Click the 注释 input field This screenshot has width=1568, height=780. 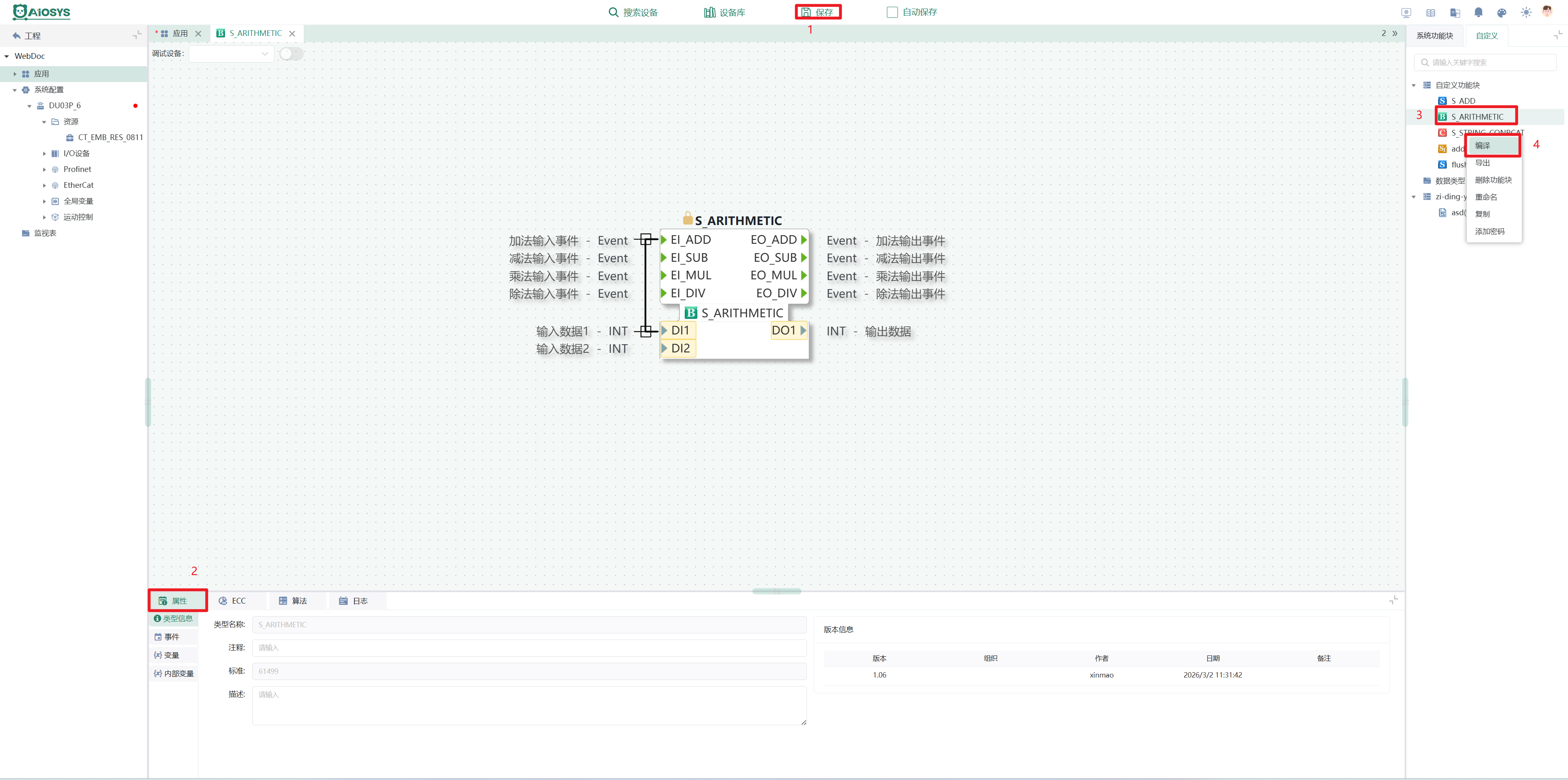529,648
